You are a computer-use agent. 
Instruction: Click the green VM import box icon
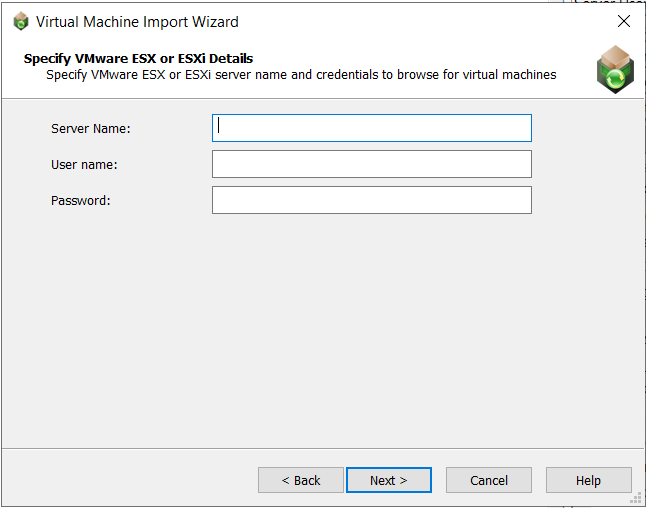pyautogui.click(x=615, y=69)
